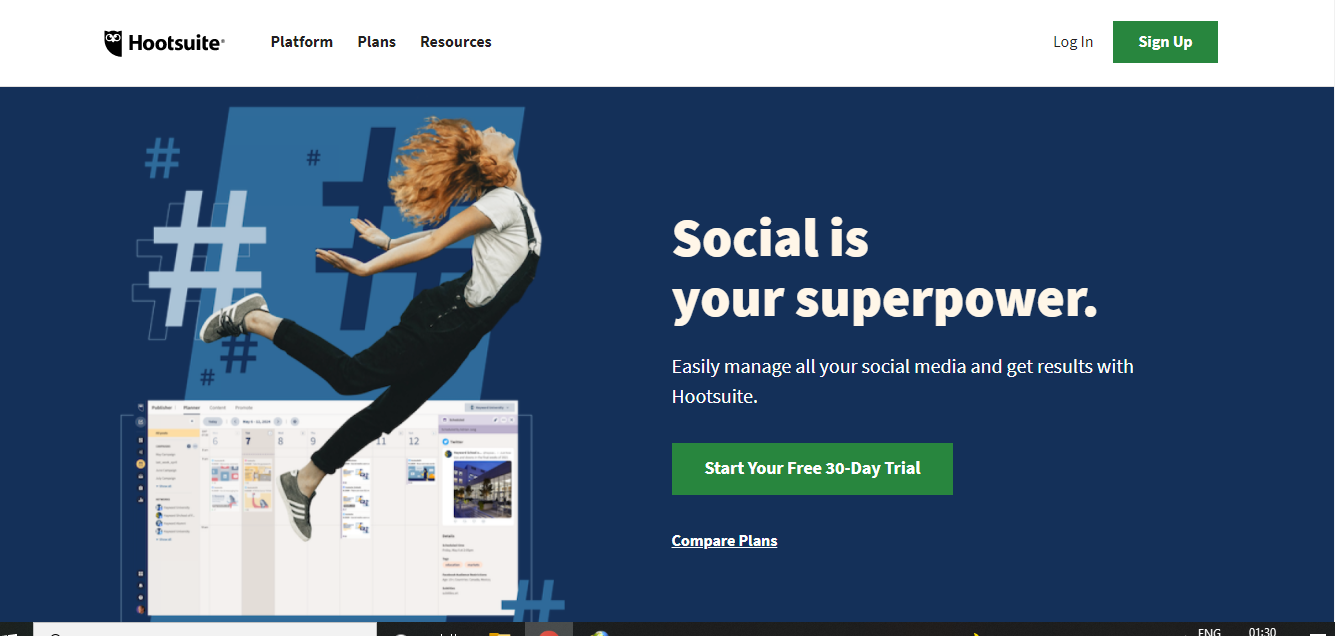
Task: Click the Twitter bird icon in dashboard preview
Action: point(446,442)
